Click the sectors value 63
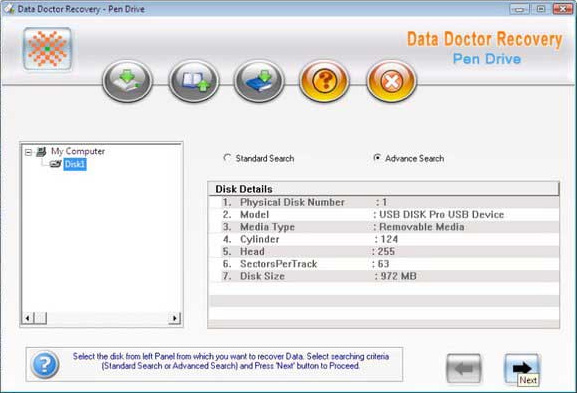Screen dimensions: 577x393 coord(383,264)
